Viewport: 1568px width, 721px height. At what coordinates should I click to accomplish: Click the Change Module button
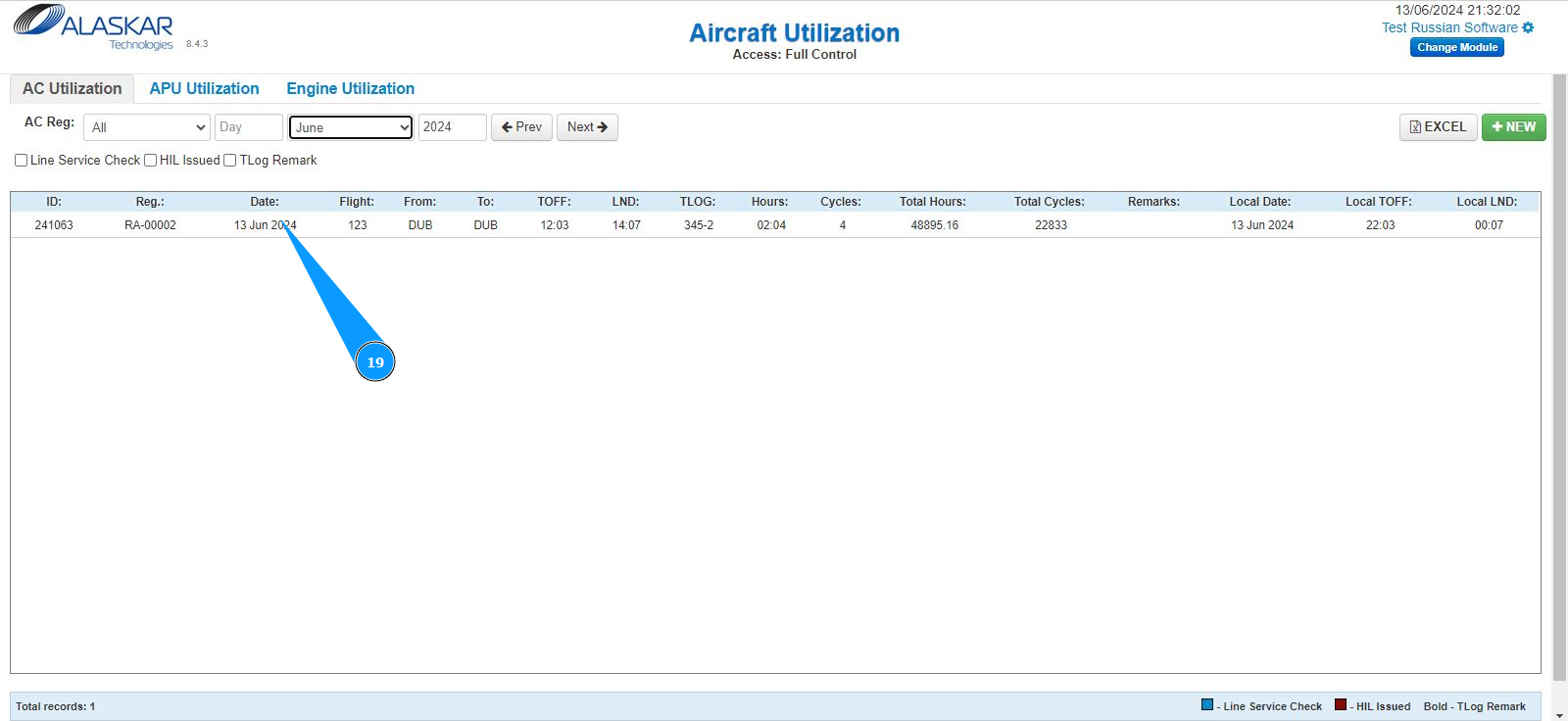pos(1457,47)
